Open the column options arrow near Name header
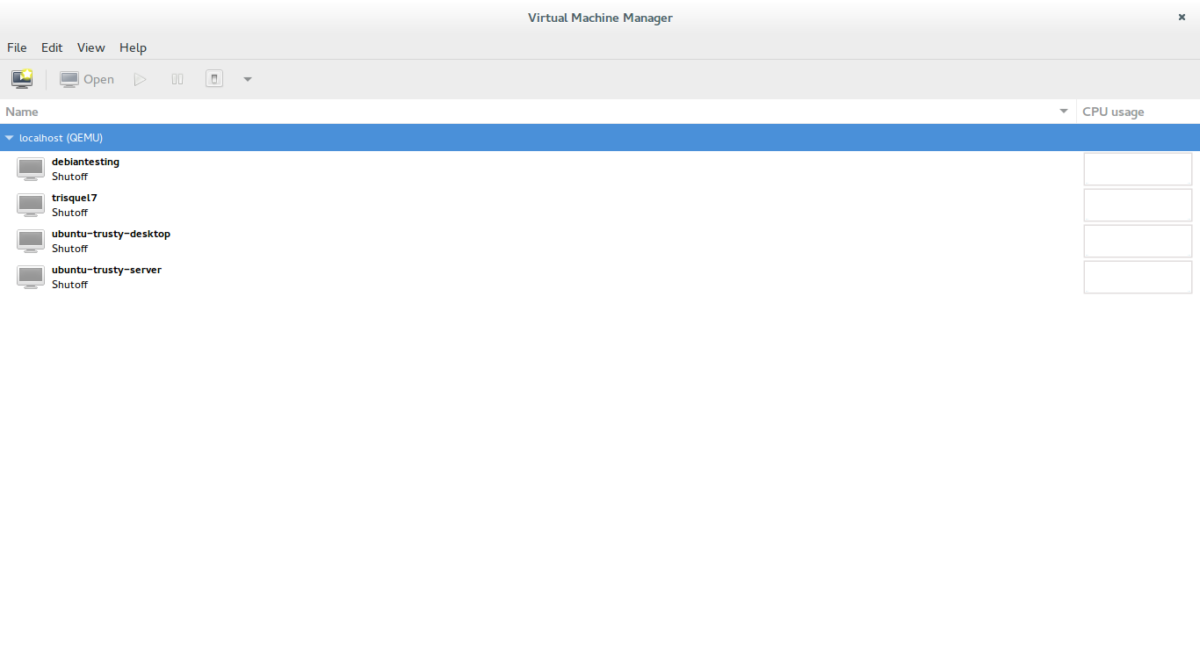1200x651 pixels. tap(1064, 112)
